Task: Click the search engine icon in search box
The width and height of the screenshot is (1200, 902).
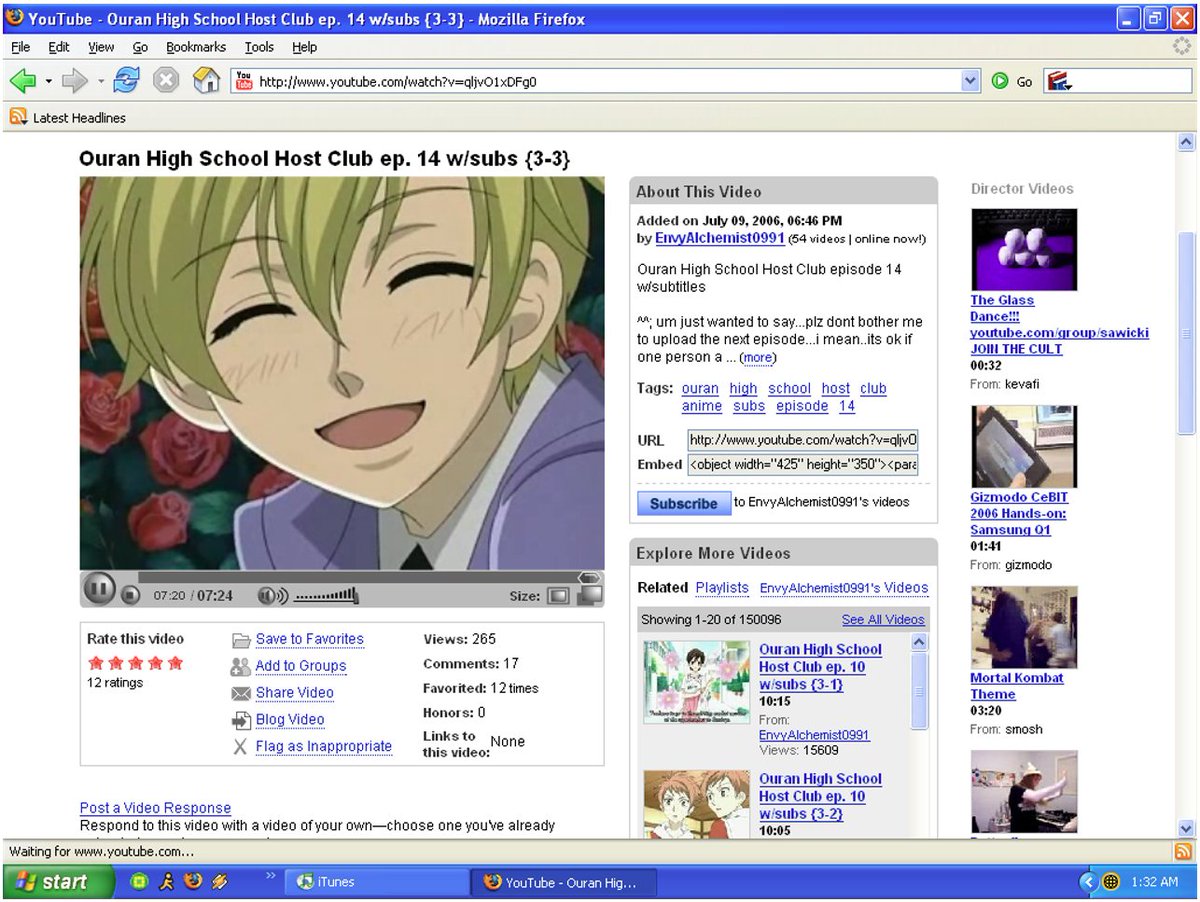Action: [1059, 82]
